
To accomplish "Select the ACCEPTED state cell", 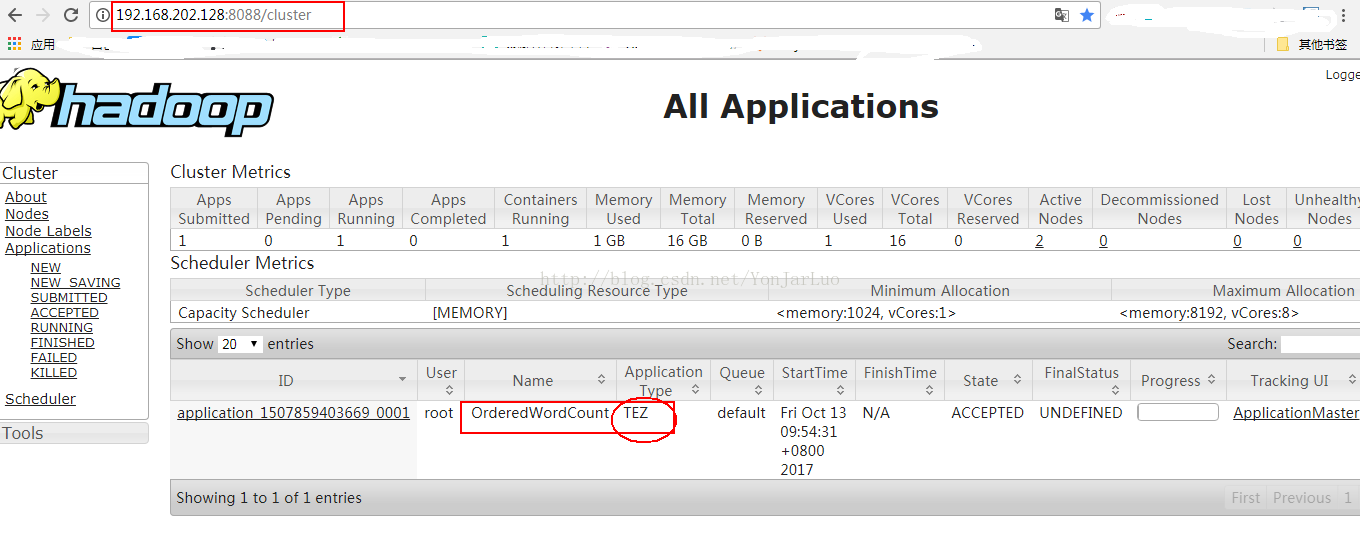I will [x=988, y=413].
